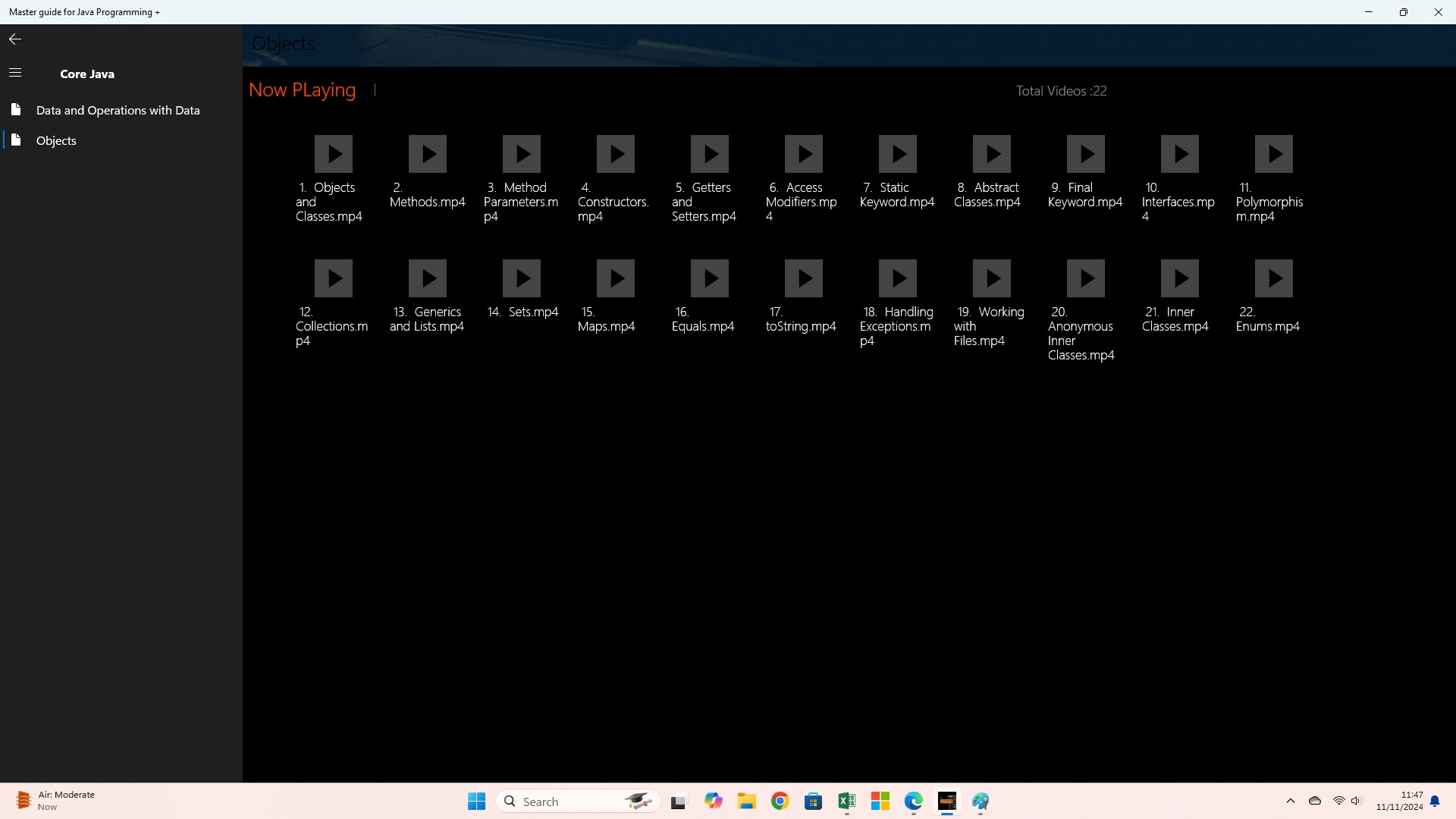Screen dimensions: 1456x819
Task: Open File Explorer from the taskbar
Action: click(x=747, y=802)
